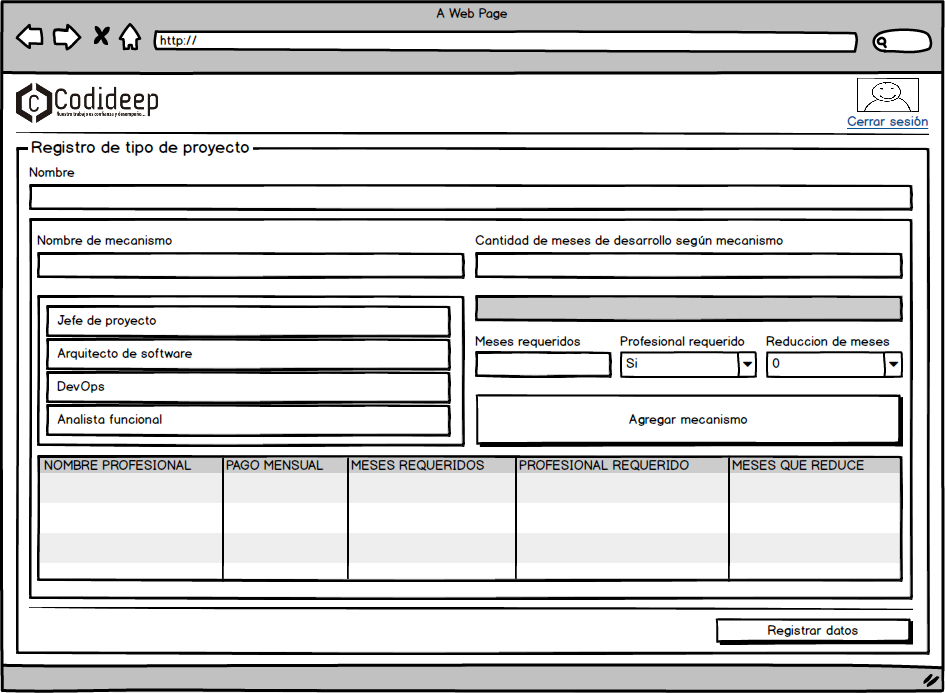Viewport: 945px width, 693px height.
Task: Choose DevOps from the professionals list
Action: coord(248,387)
